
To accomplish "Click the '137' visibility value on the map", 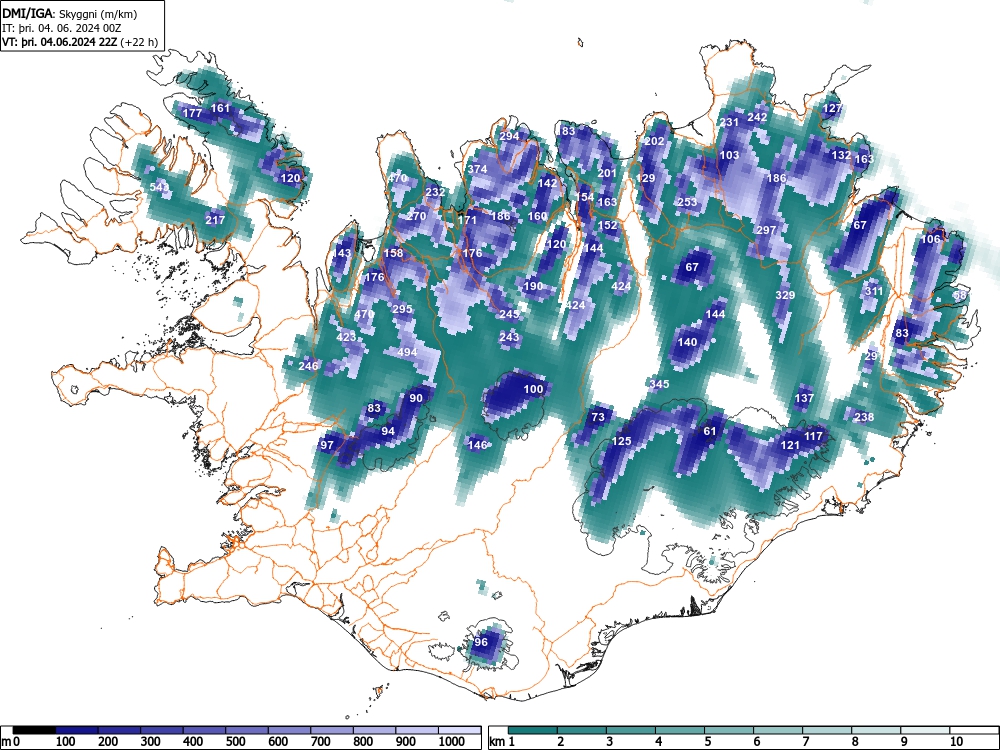I will (x=804, y=399).
